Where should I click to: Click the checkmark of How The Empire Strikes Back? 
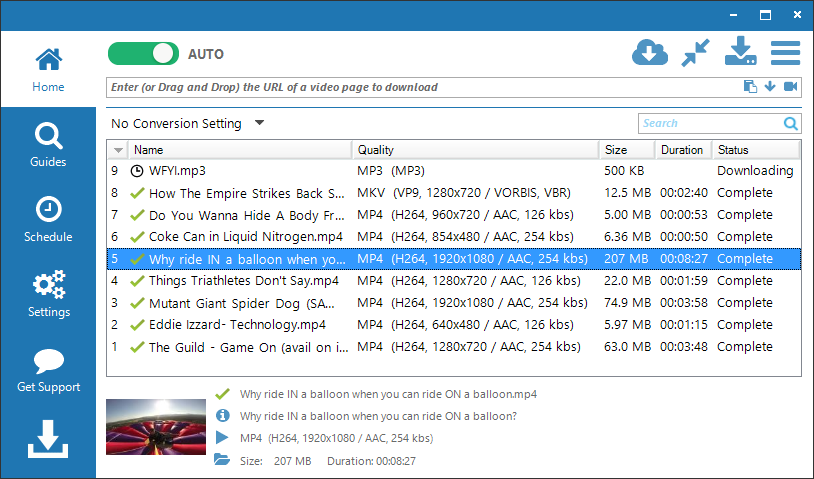click(x=137, y=193)
